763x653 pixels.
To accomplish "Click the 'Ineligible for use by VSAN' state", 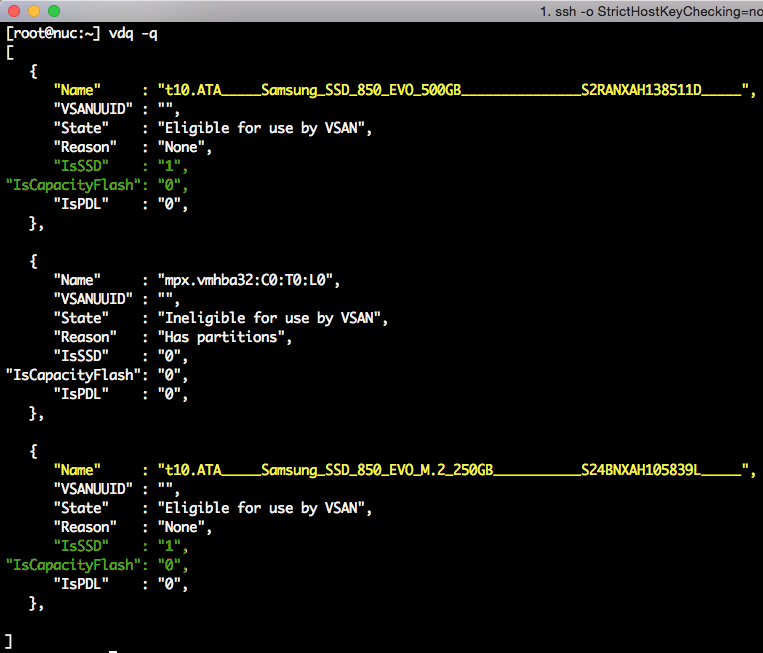I will tap(271, 318).
